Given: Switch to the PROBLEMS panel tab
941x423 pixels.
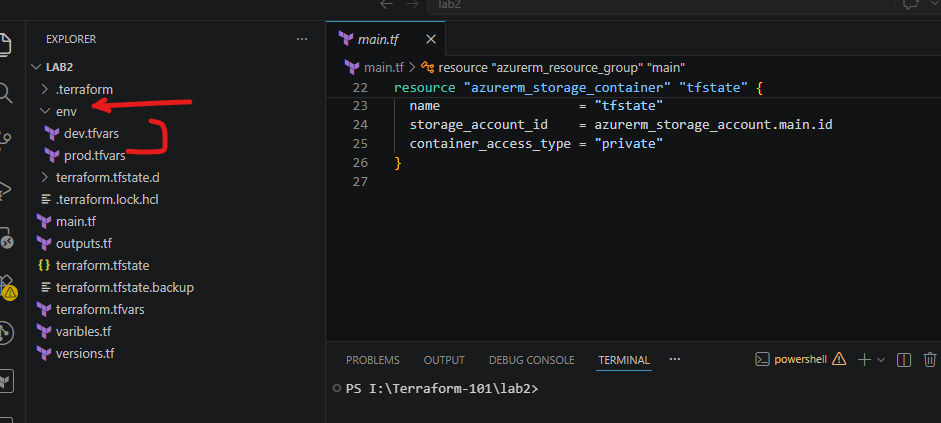Looking at the screenshot, I should (373, 360).
